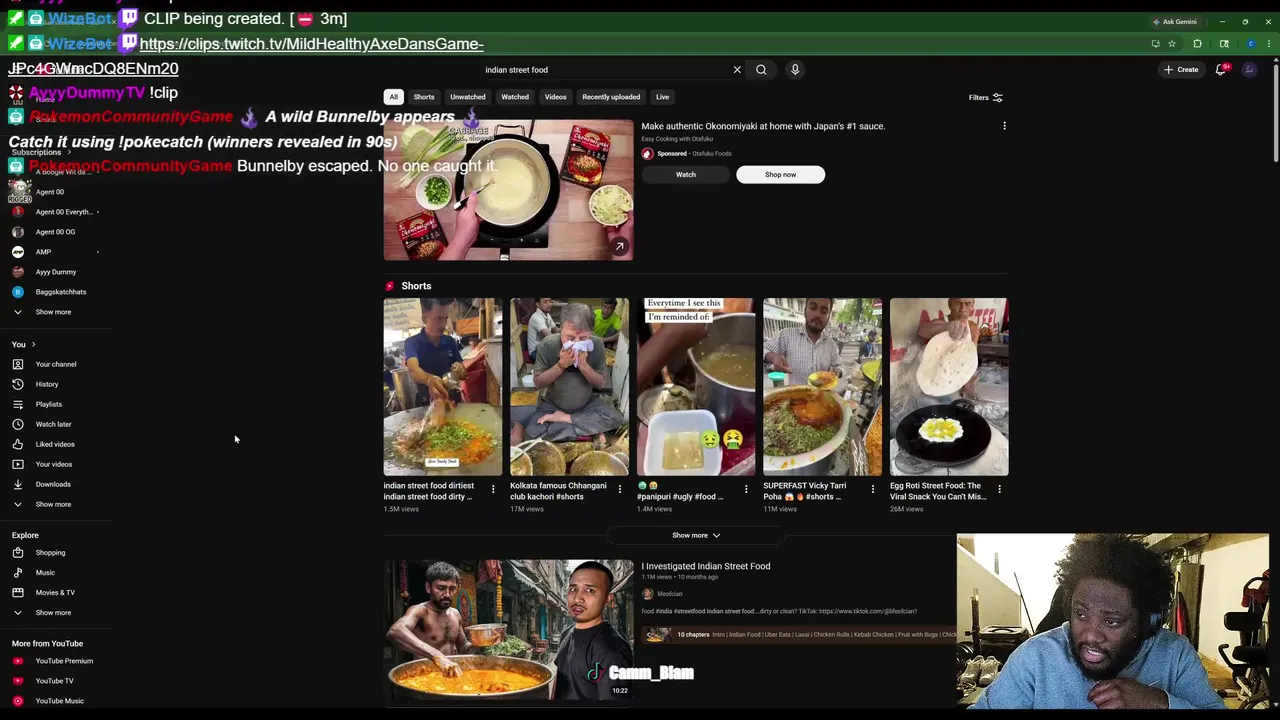This screenshot has width=1280, height=720.
Task: Click the Liked videos thumbs-up icon
Action: click(x=18, y=444)
